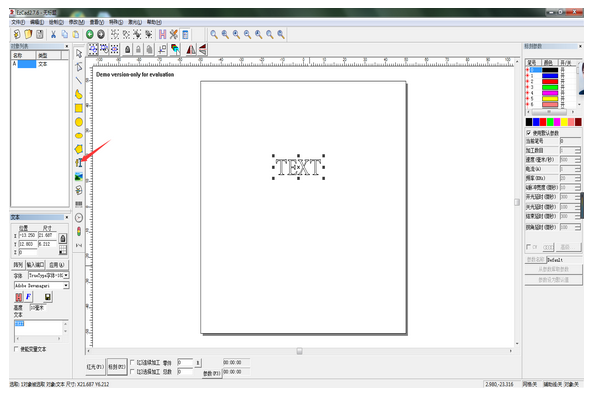Open the Edit menu
Image resolution: width=593 pixels, height=395 pixels.
tap(37, 22)
